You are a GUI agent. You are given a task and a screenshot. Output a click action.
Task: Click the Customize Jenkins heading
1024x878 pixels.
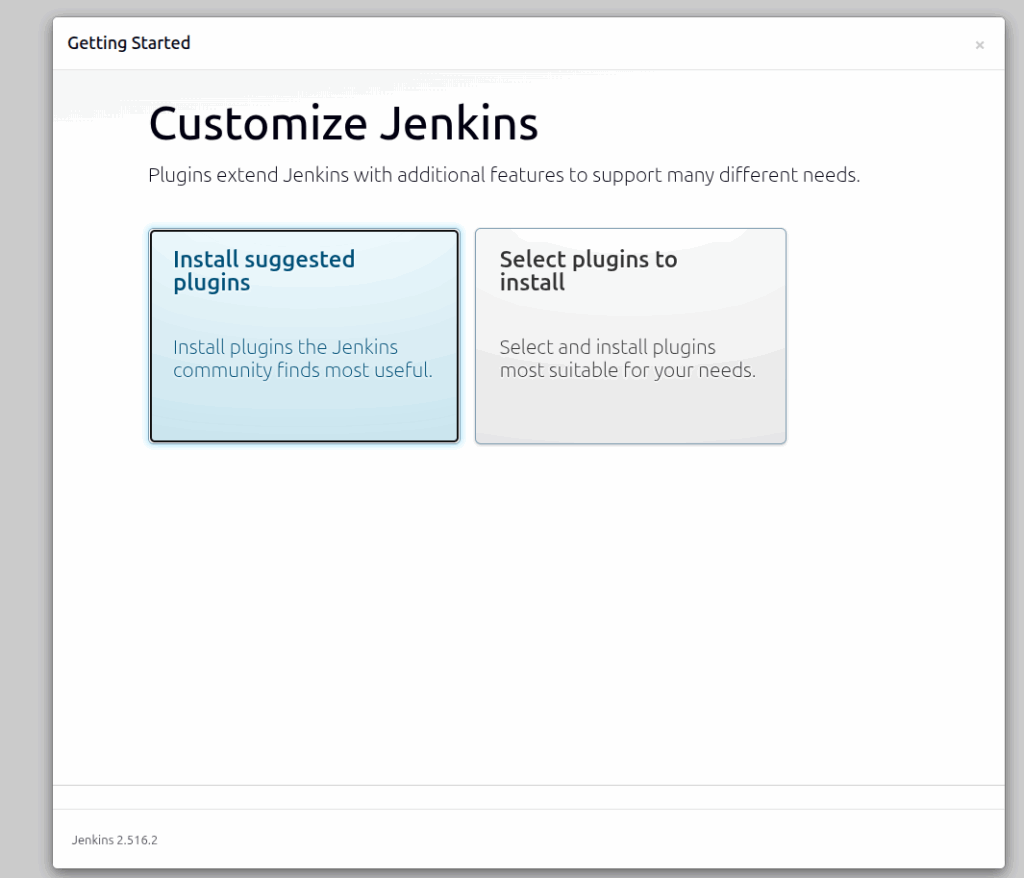(x=343, y=123)
